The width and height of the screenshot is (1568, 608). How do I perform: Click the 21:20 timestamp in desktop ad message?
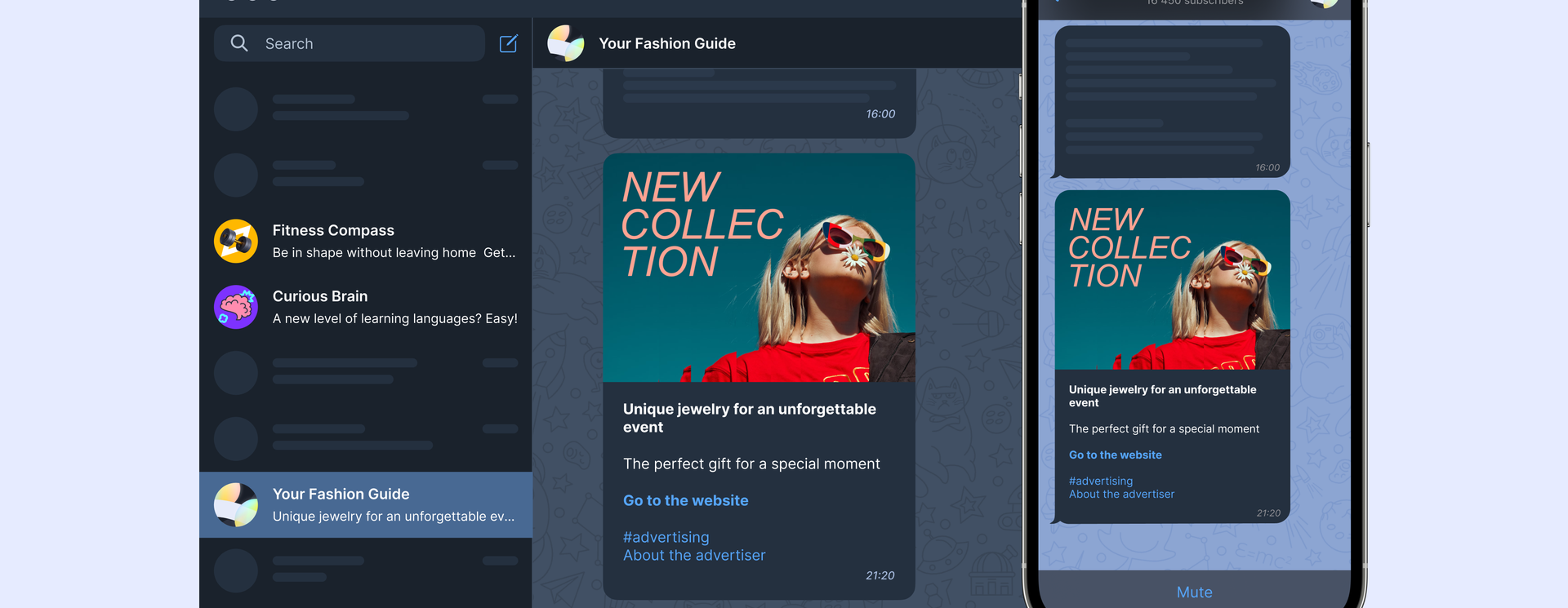click(880, 575)
